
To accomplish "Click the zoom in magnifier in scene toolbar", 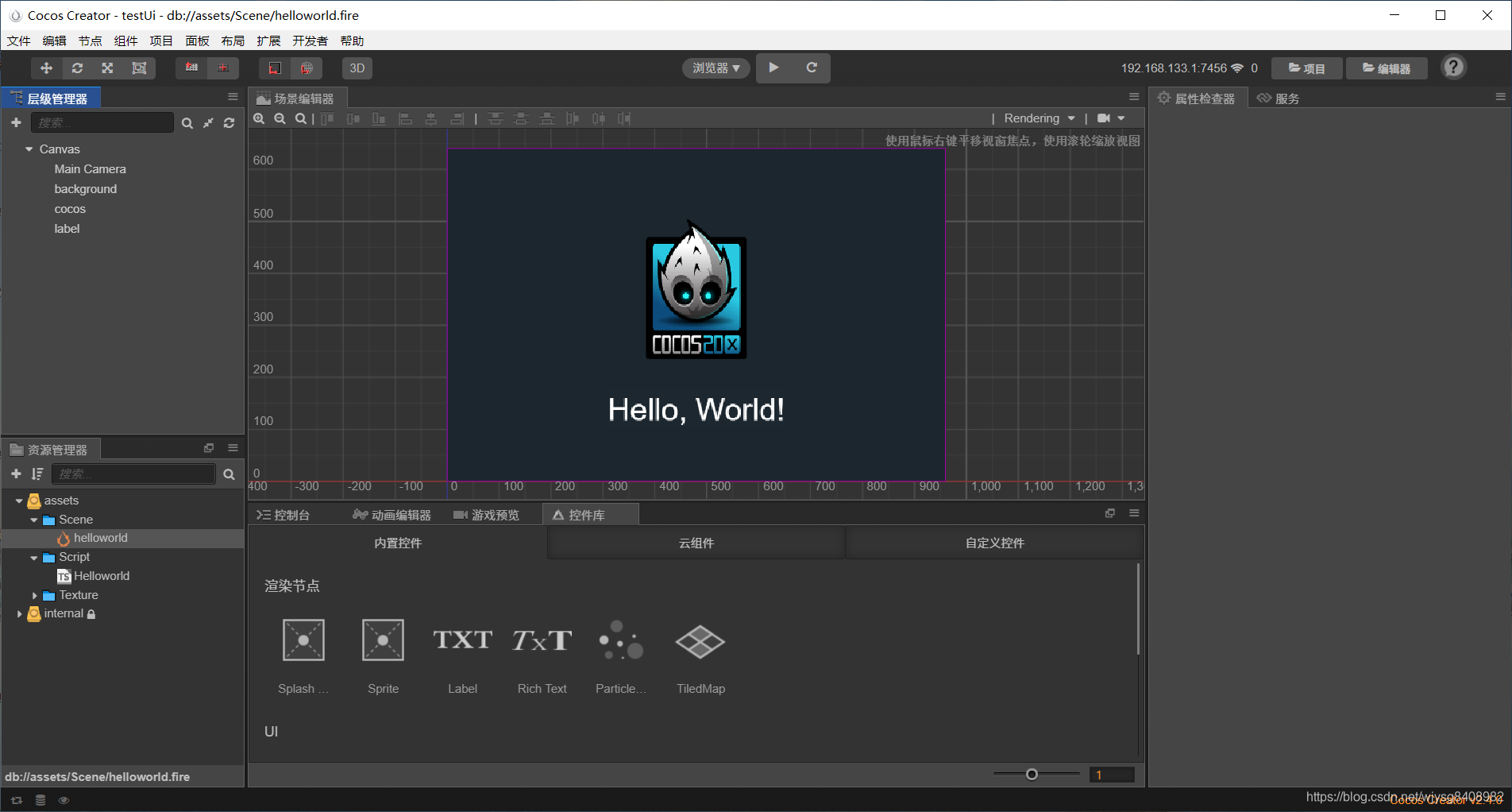I will click(x=260, y=118).
